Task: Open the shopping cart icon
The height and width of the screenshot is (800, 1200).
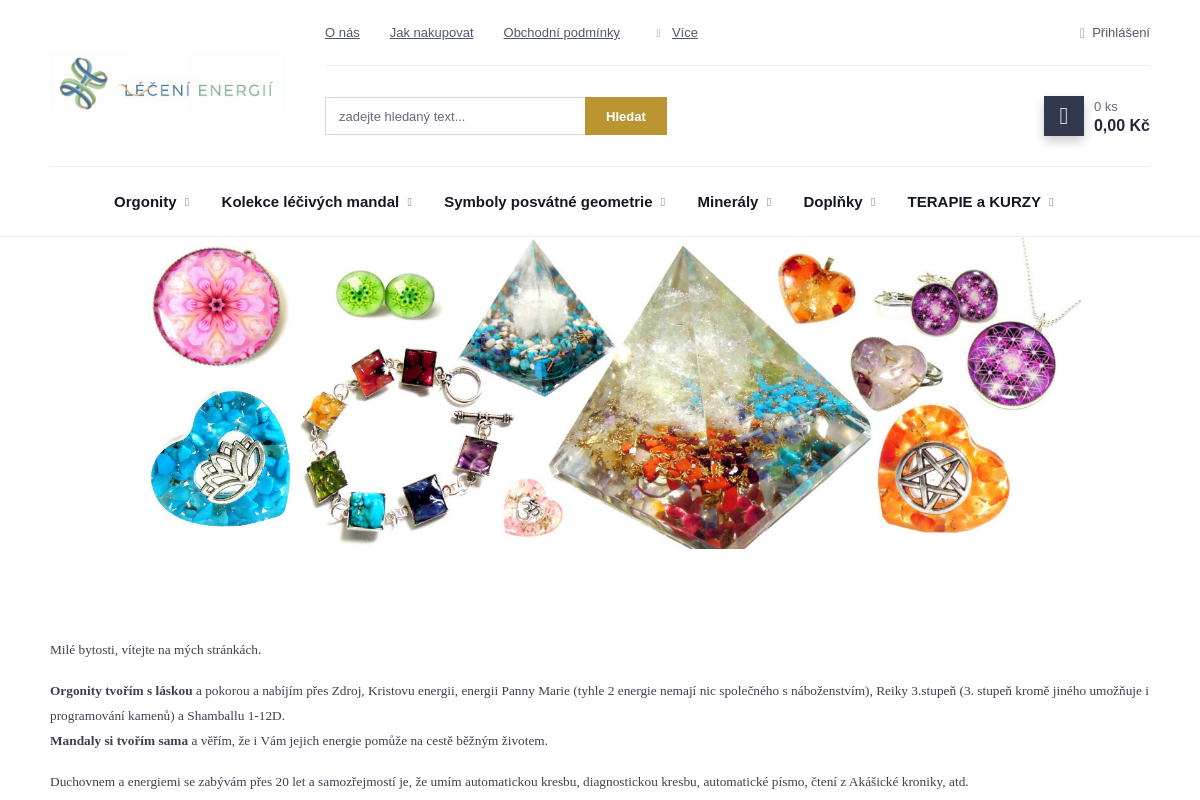Action: pos(1063,116)
